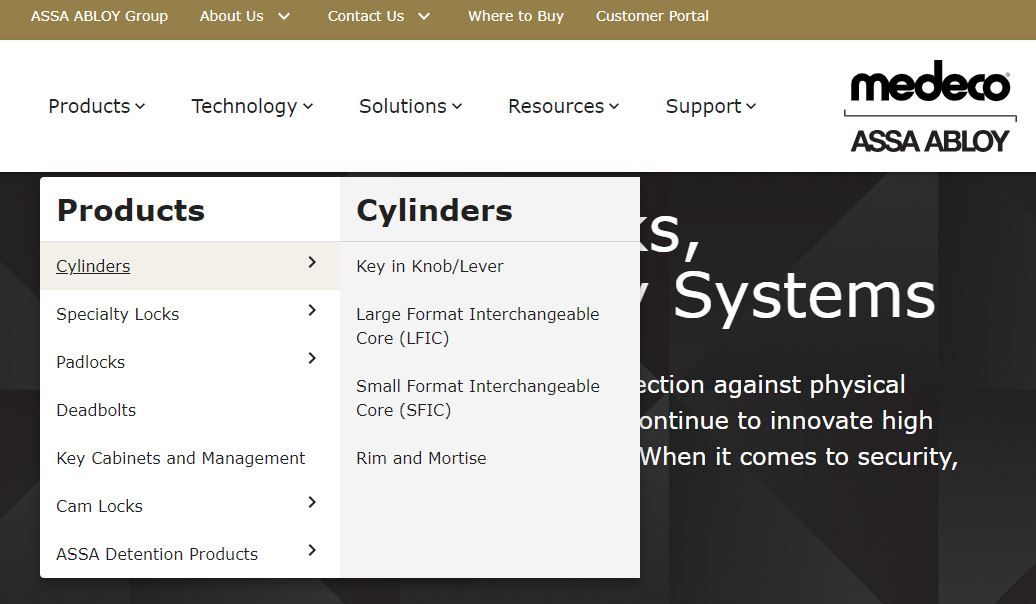The height and width of the screenshot is (604, 1036).
Task: Open the Solutions navigation menu
Action: 410,106
